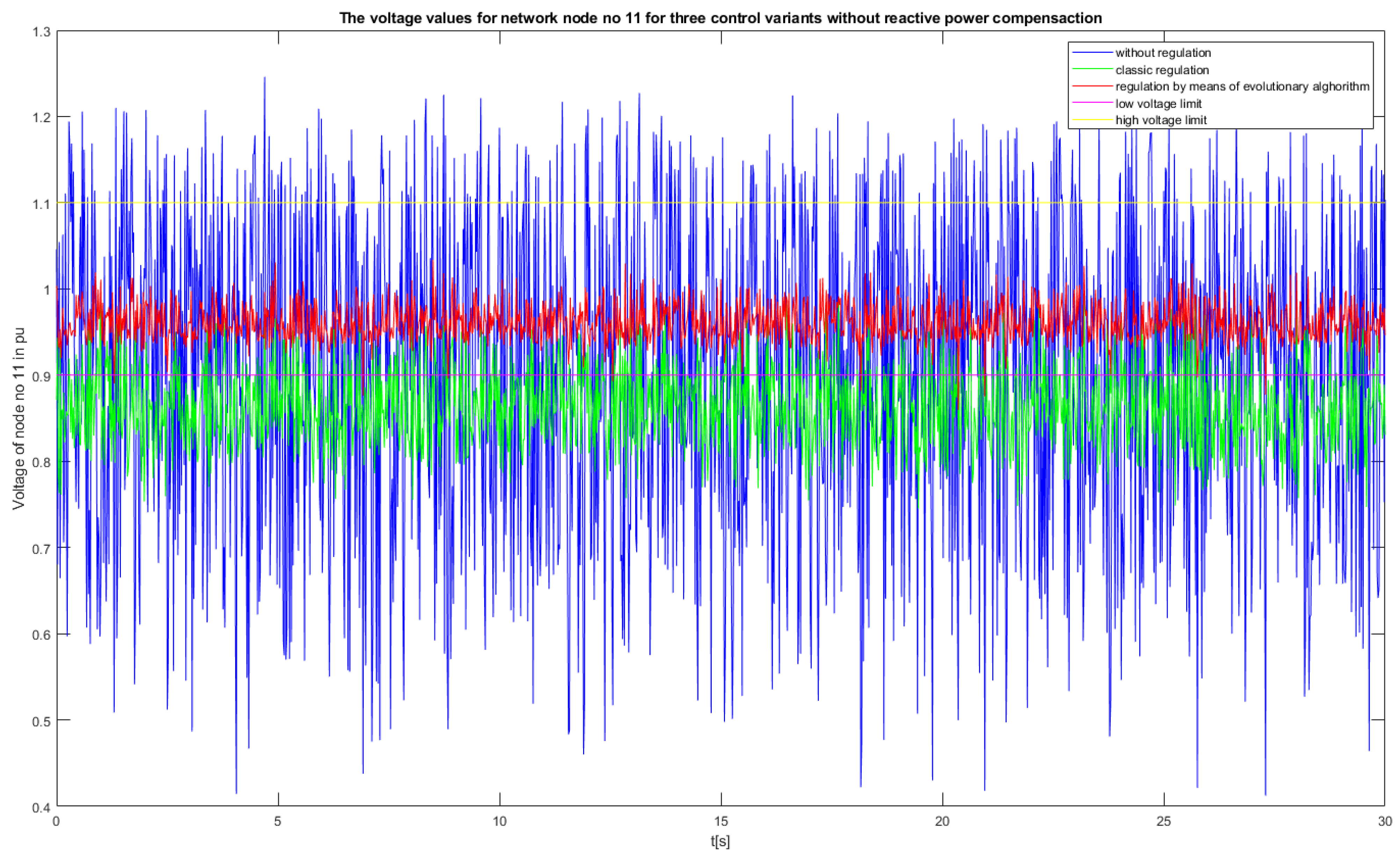Select 'low voltage limit' legend text
This screenshot has width=1400, height=856.
point(1159,103)
